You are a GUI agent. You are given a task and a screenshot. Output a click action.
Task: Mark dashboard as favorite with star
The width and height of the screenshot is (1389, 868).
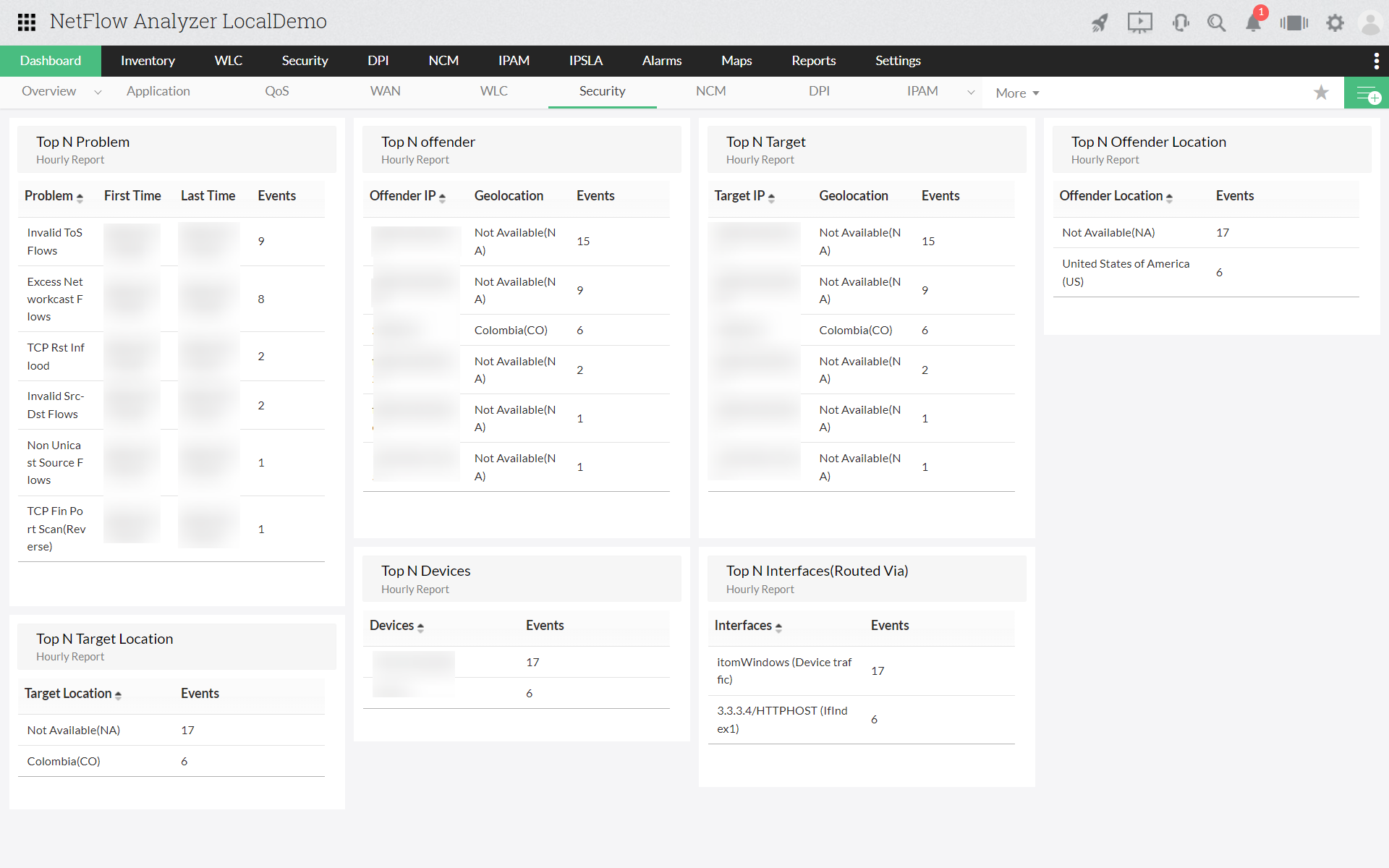1321,93
